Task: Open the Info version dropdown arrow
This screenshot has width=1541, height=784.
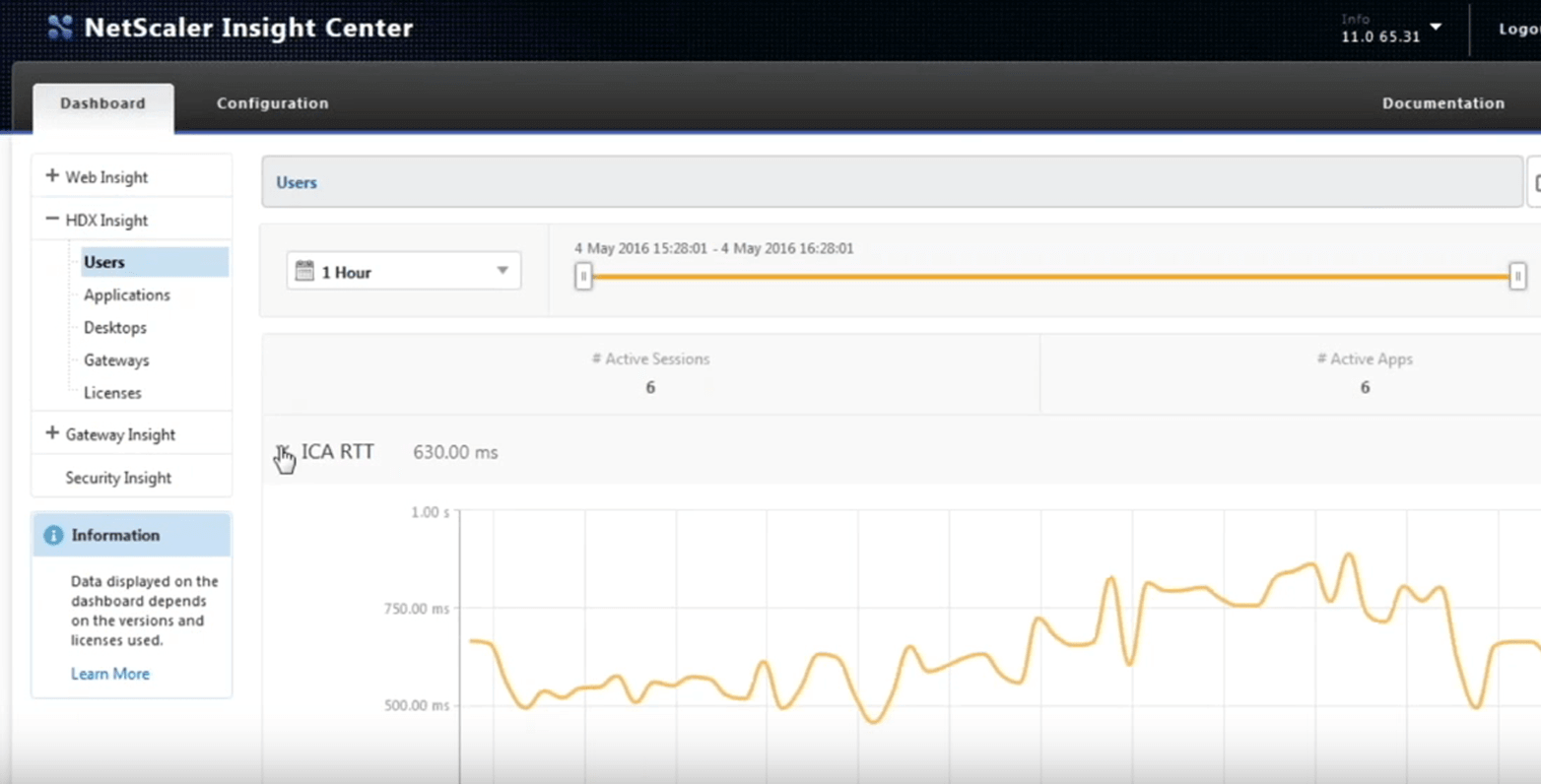Action: 1436,27
